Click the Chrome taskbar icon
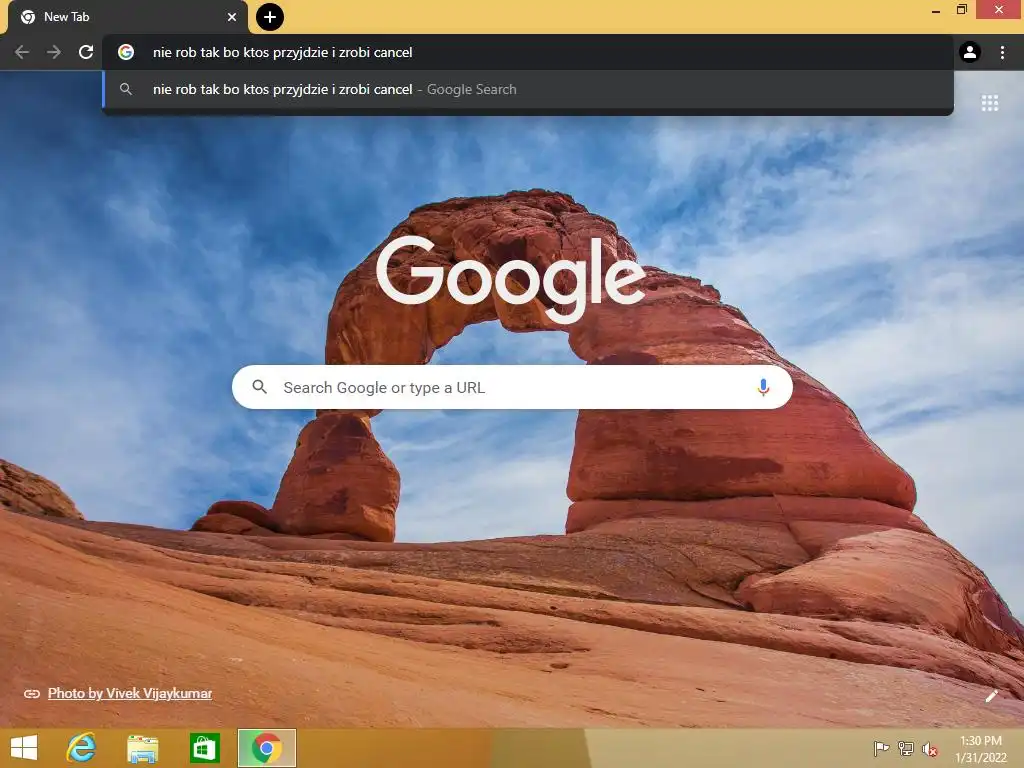Image resolution: width=1024 pixels, height=768 pixels. point(266,748)
